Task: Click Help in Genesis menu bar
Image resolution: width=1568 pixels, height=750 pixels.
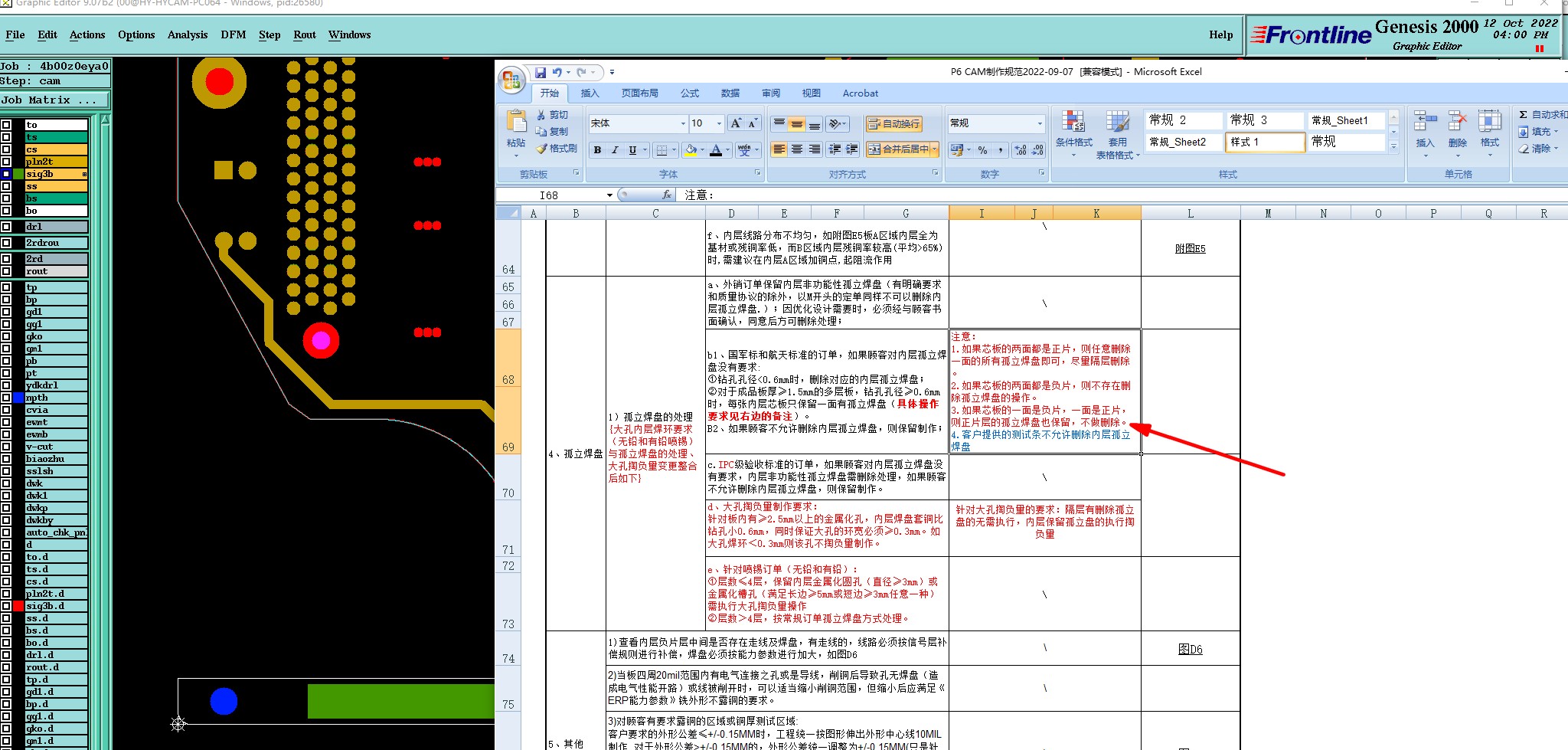Action: point(1221,34)
